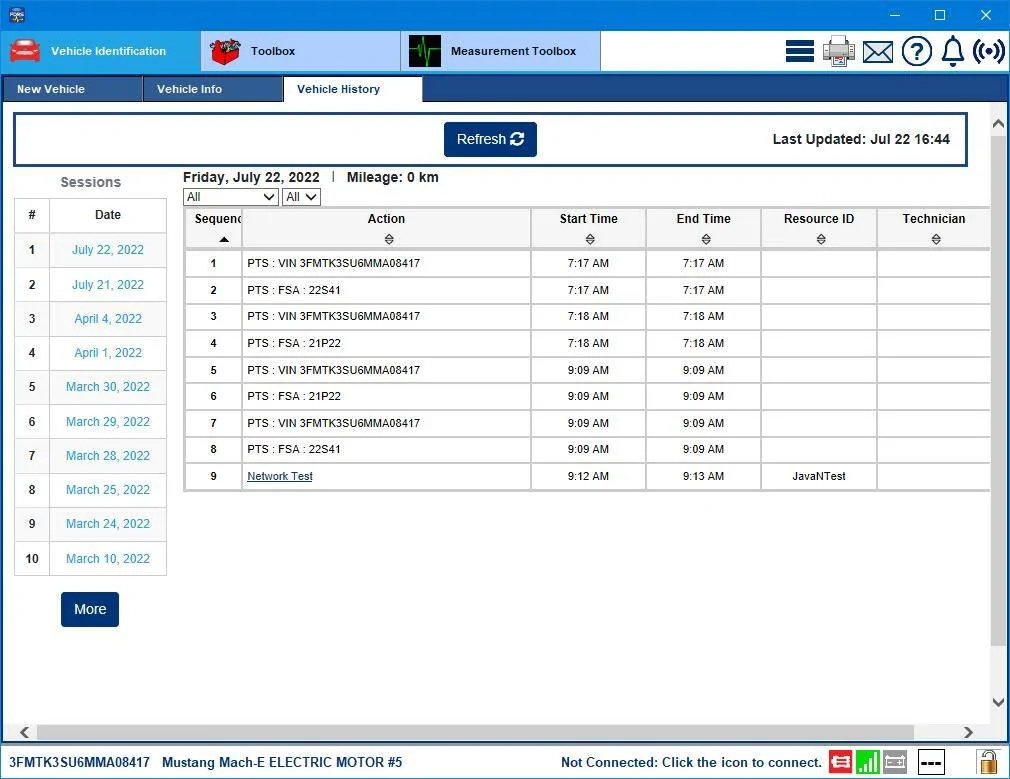Click VIN 3FMTK3SU6MMA08417 in status bar
The image size is (1010, 779).
[x=79, y=762]
